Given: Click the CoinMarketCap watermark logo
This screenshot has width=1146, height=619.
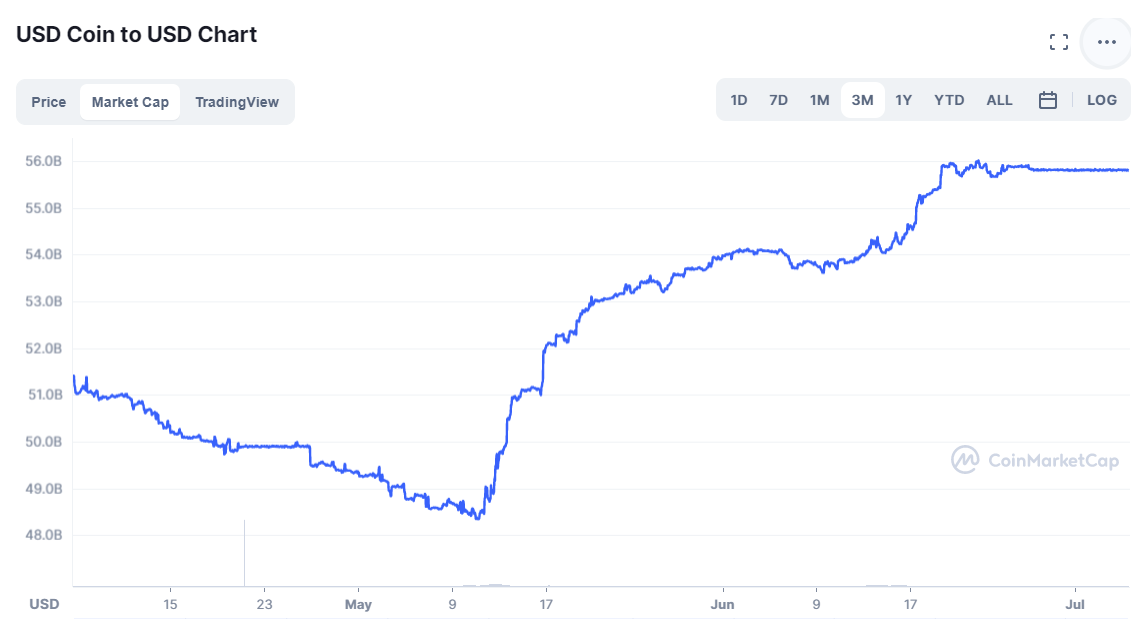Looking at the screenshot, I should click(x=1035, y=460).
